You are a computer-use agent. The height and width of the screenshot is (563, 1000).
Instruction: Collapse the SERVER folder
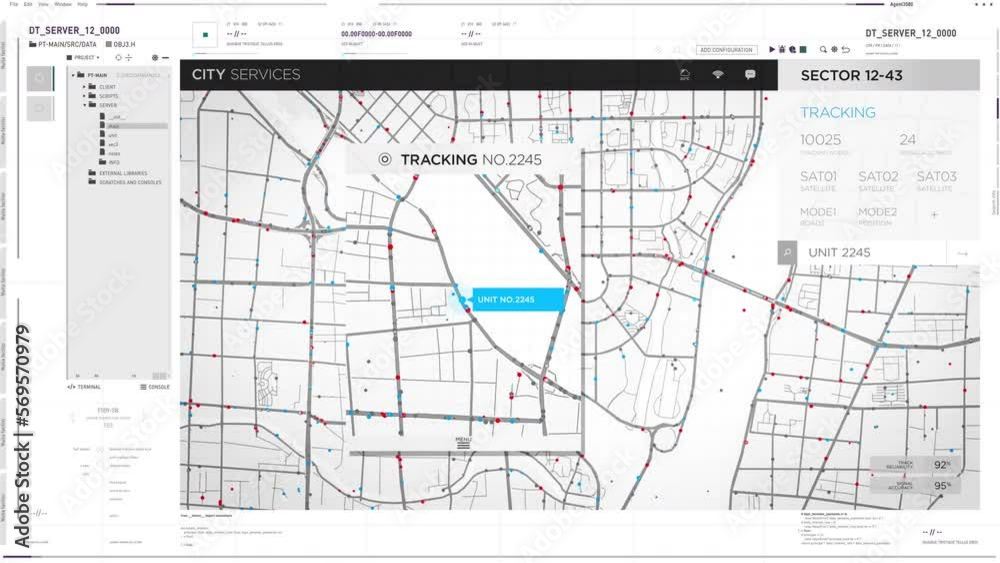click(x=84, y=105)
